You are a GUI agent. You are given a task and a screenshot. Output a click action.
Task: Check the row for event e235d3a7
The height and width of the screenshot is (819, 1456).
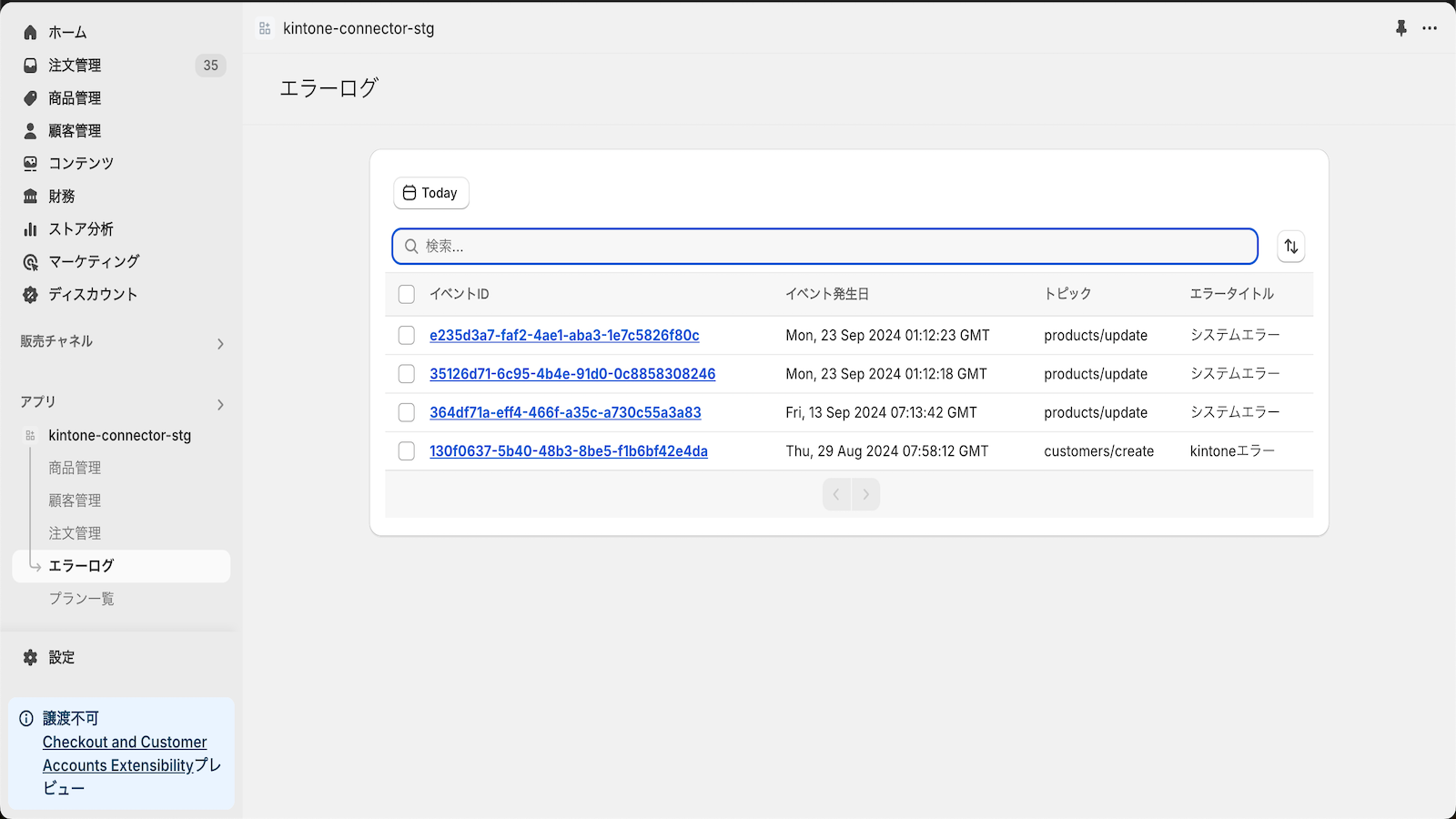[407, 336]
